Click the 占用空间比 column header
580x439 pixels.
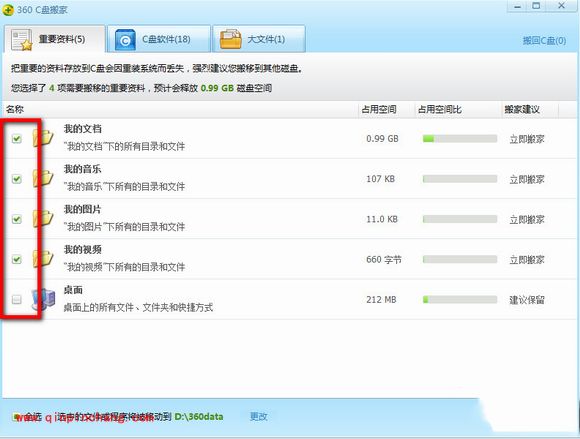[x=439, y=109]
